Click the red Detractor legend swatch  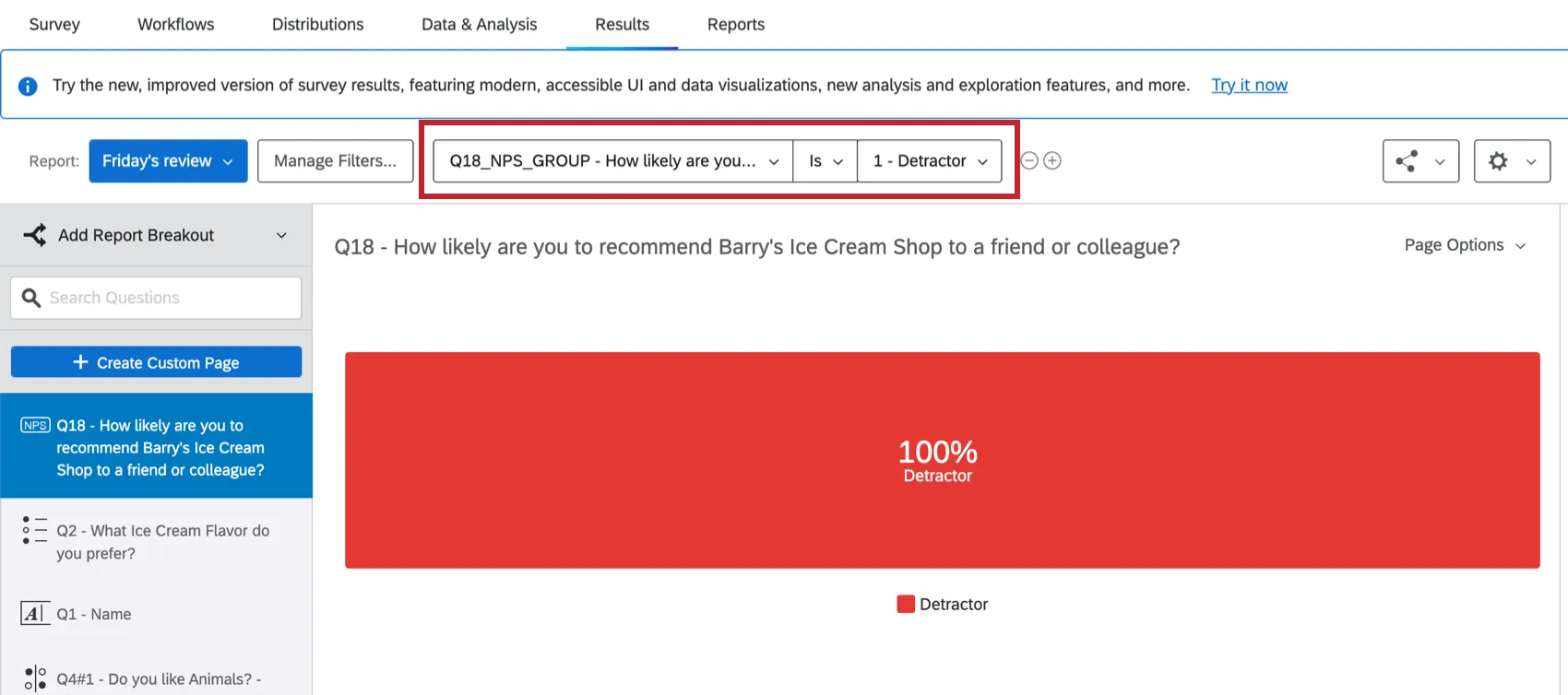[906, 604]
